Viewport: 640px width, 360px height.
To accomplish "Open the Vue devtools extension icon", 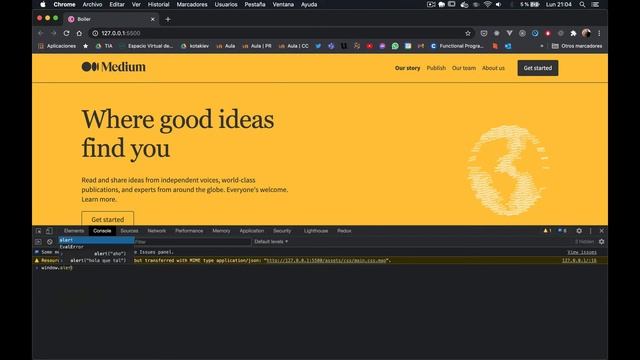I will click(509, 33).
